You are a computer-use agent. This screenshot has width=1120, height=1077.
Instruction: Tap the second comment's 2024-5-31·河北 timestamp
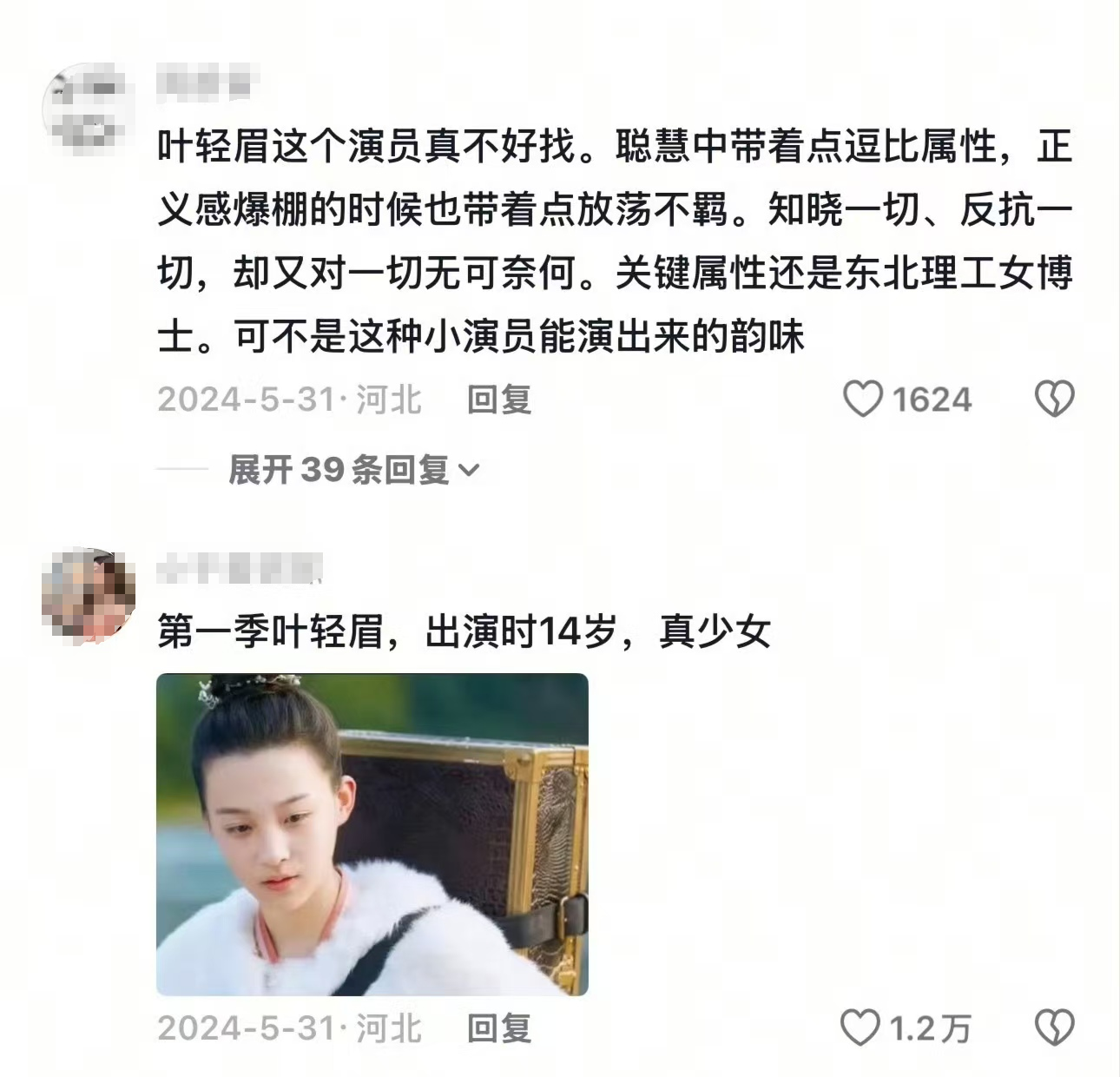(290, 1028)
